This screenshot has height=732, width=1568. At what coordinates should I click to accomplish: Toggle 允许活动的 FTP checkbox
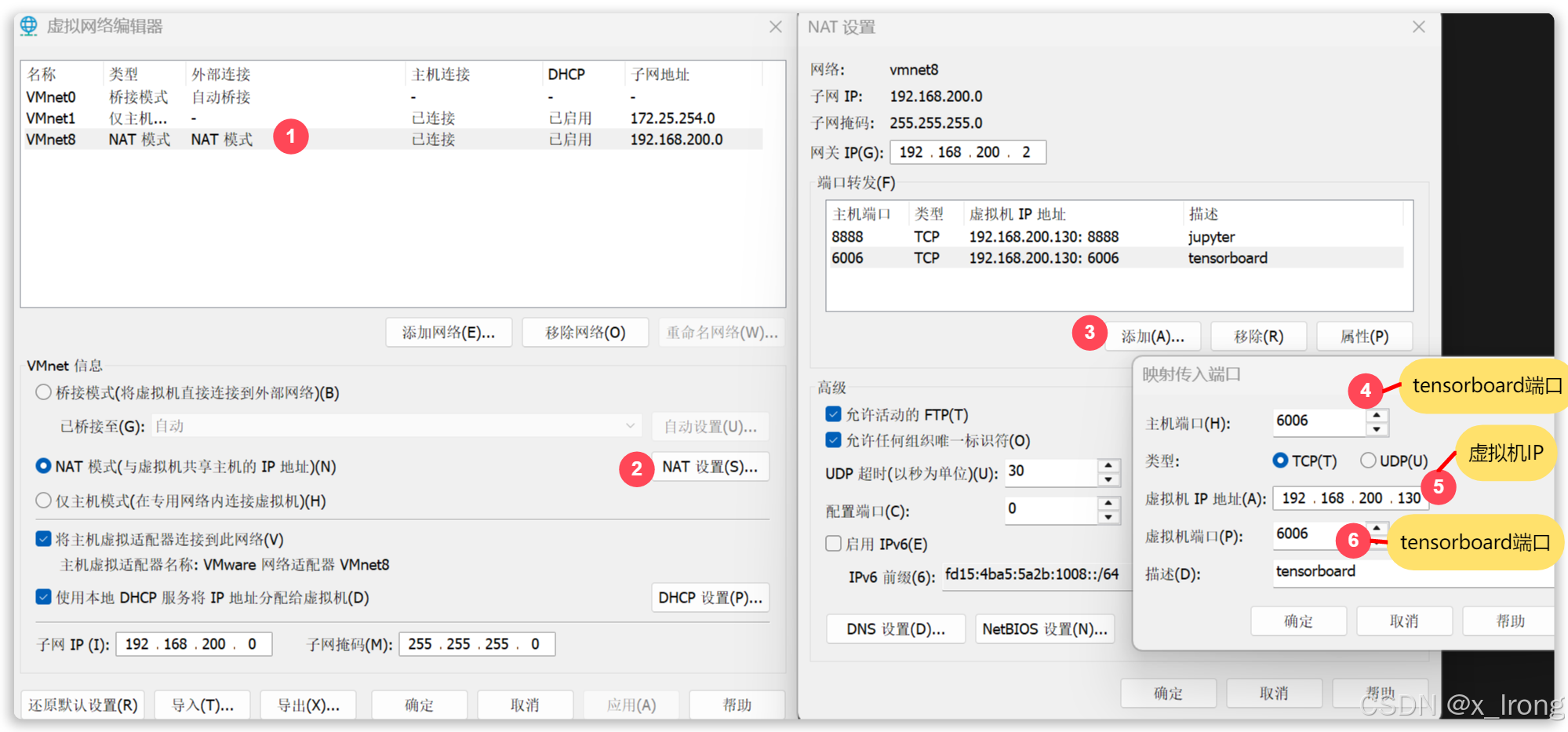[x=833, y=413]
